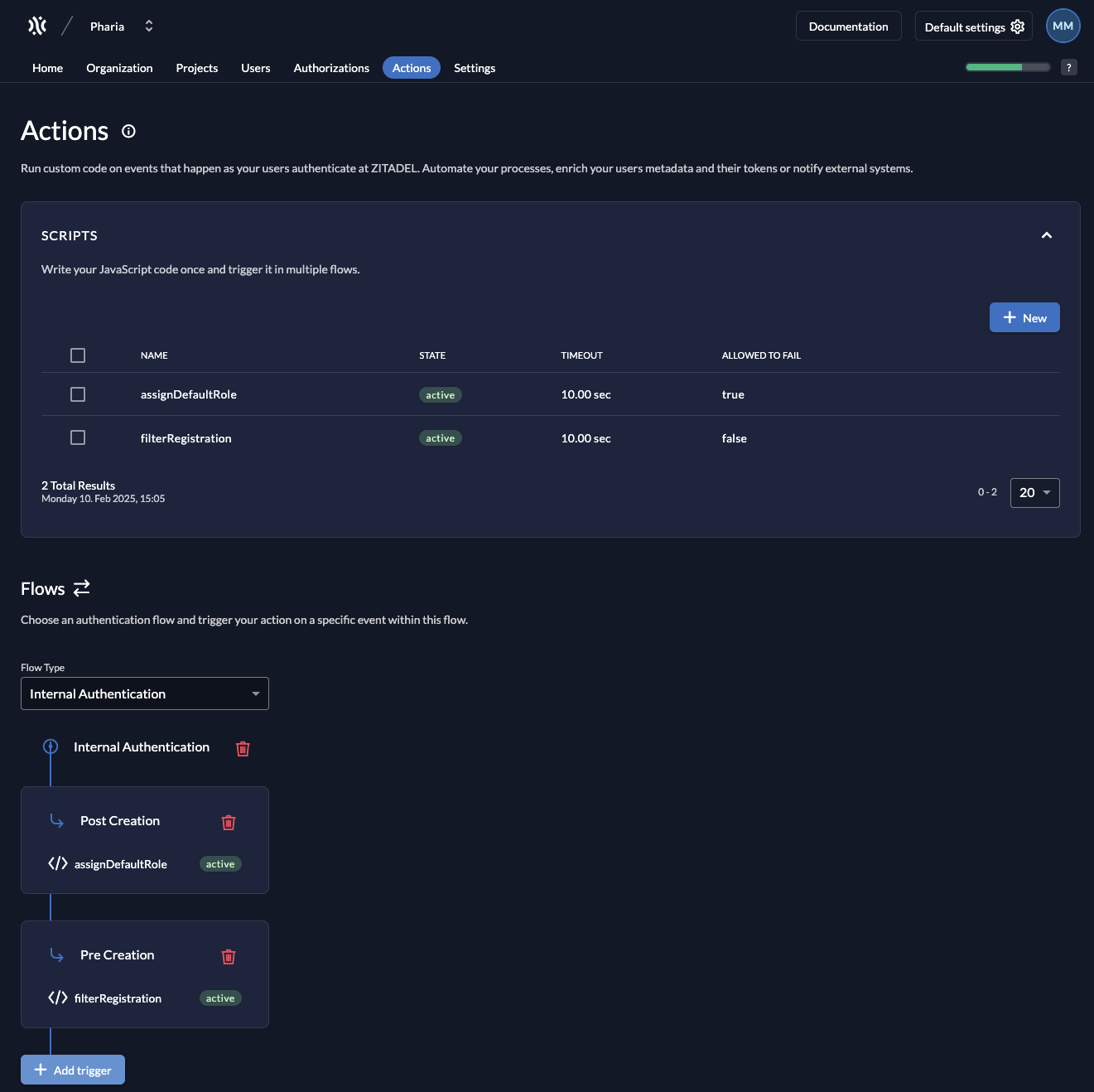Check the filterRegistration row checkbox
Screen dimensions: 1094x1092
pos(77,437)
